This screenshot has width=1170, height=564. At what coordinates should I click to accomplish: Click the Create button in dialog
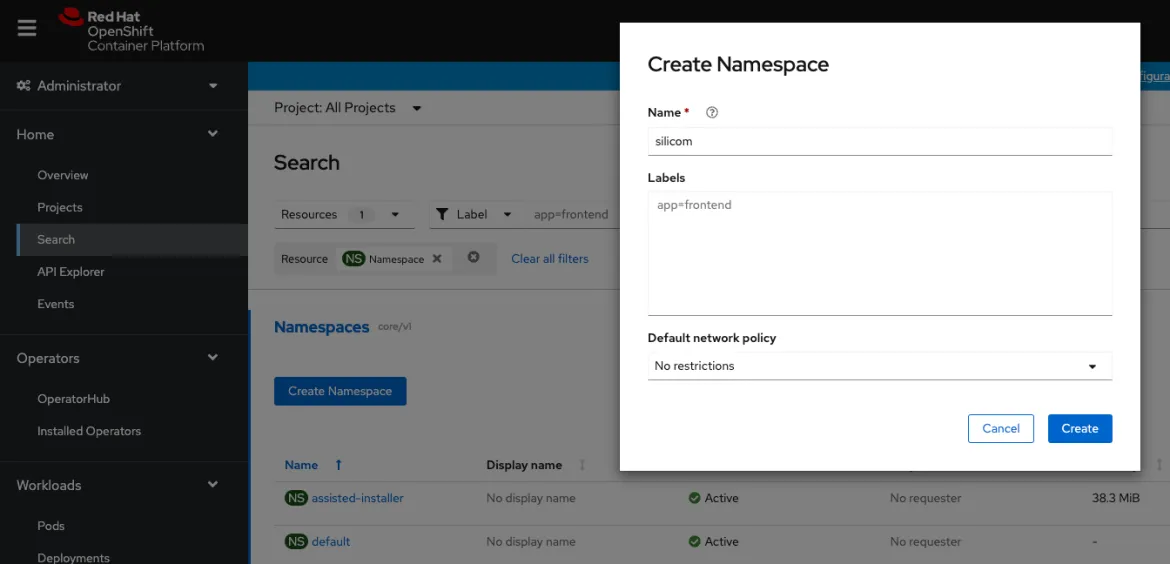tap(1079, 428)
